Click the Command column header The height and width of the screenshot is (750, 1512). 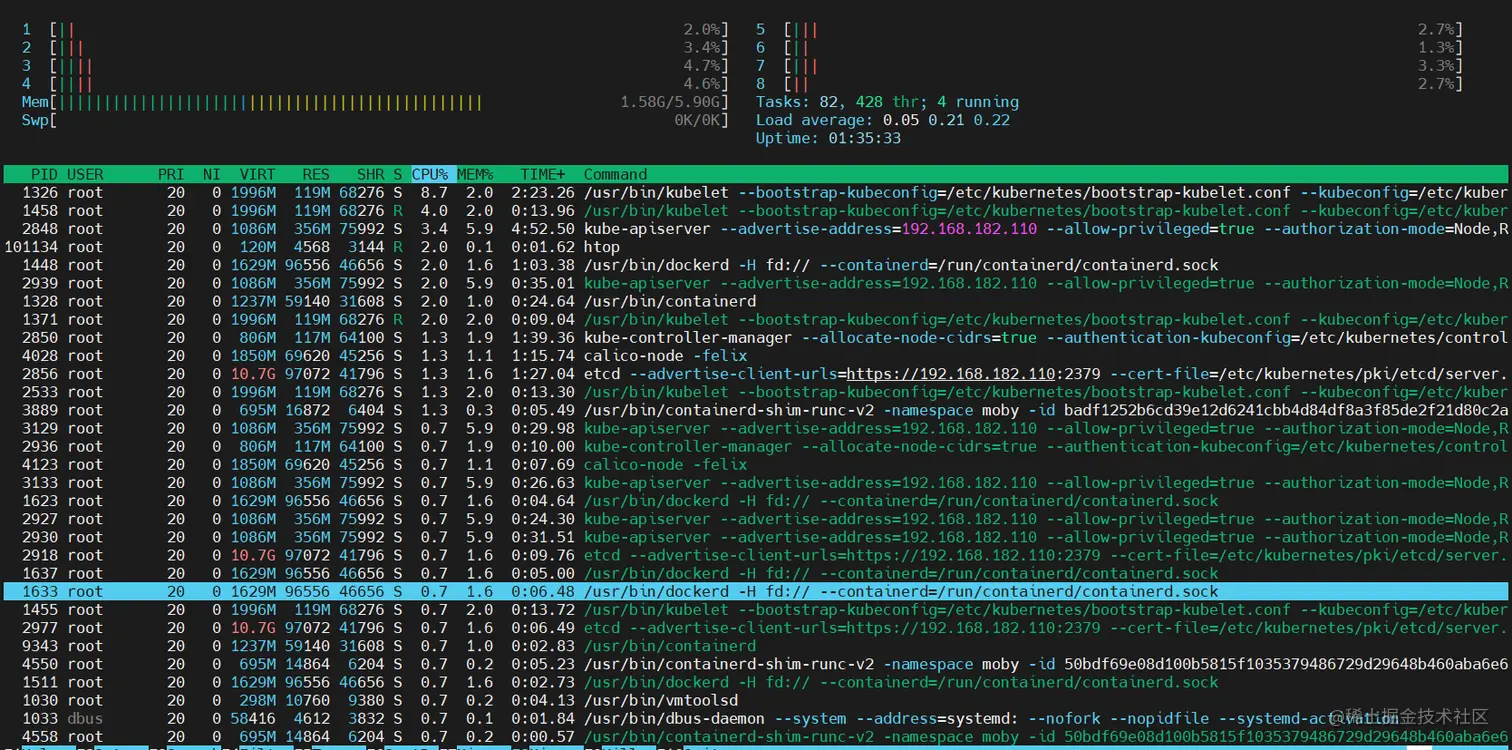615,174
